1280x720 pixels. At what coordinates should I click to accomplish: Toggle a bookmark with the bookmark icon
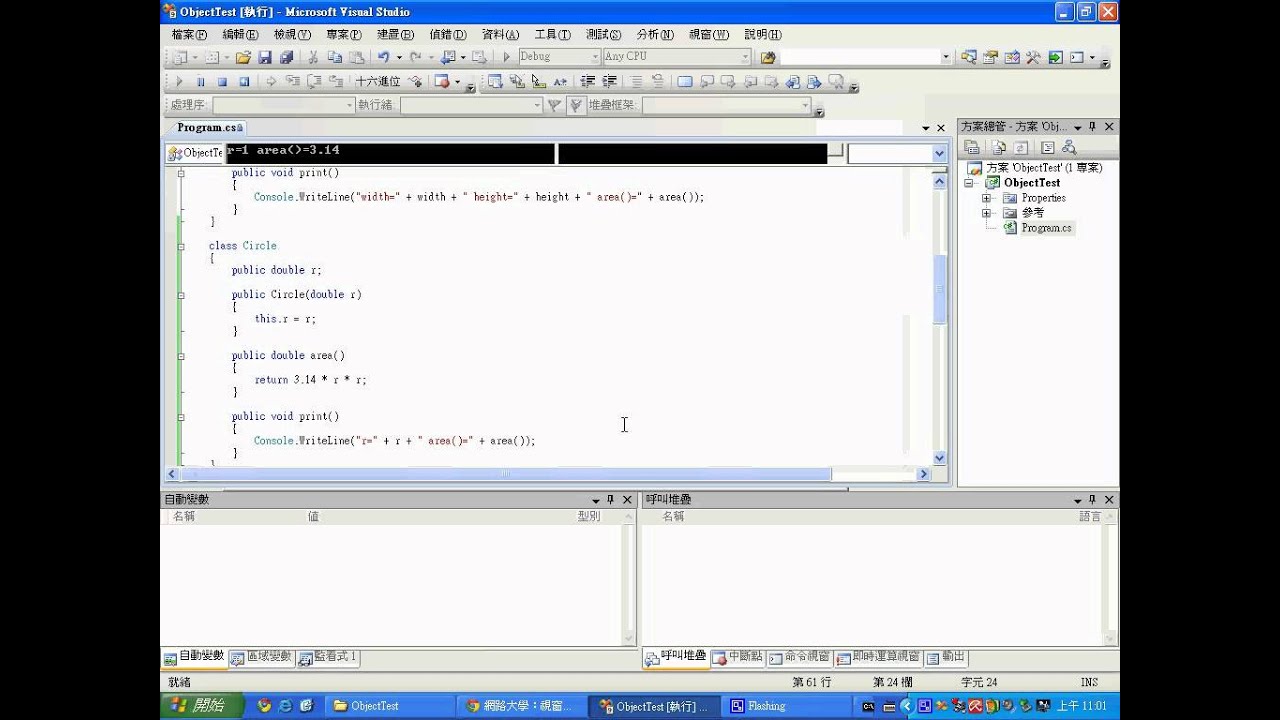(685, 82)
